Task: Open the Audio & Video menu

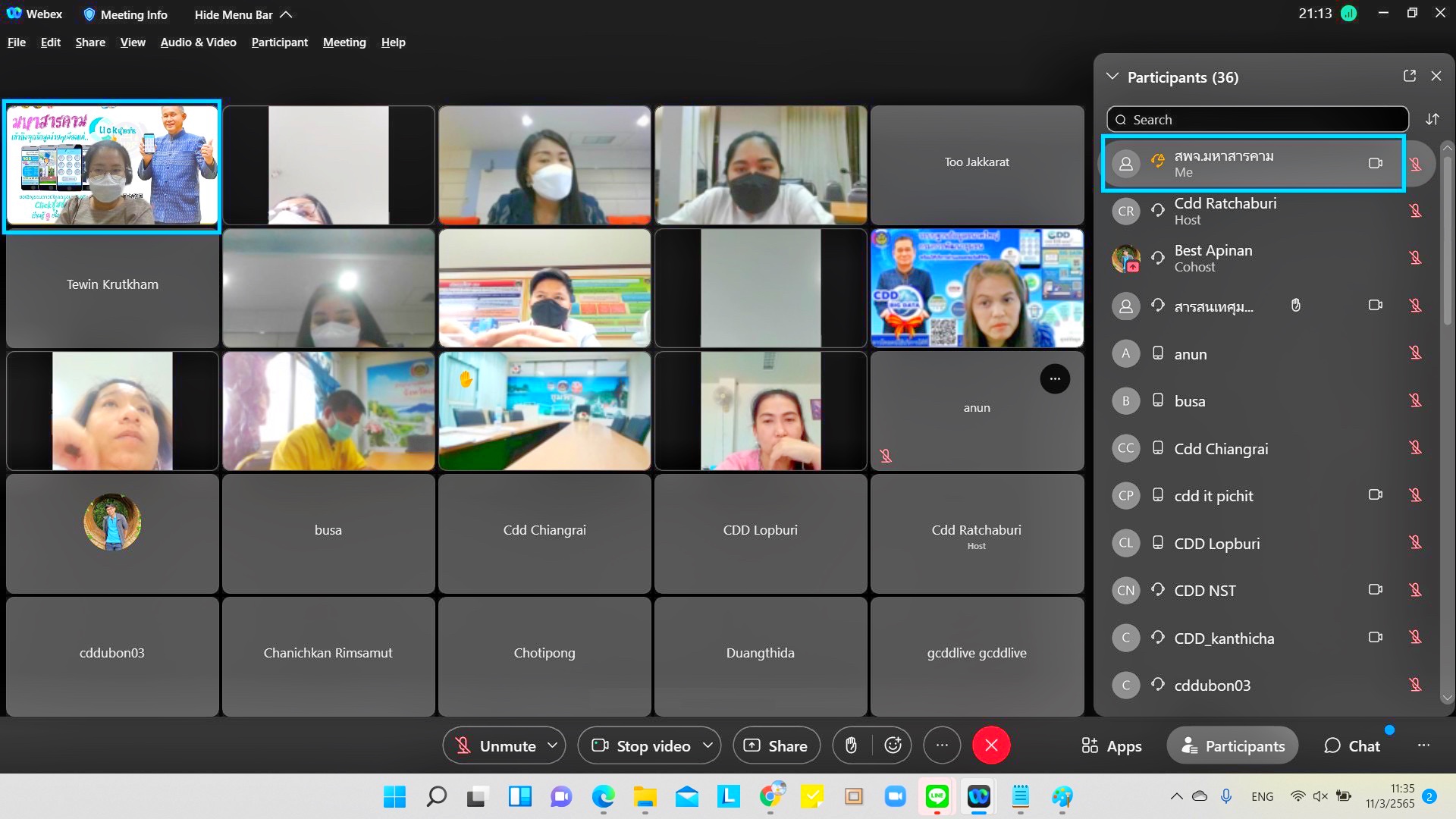Action: [x=198, y=42]
